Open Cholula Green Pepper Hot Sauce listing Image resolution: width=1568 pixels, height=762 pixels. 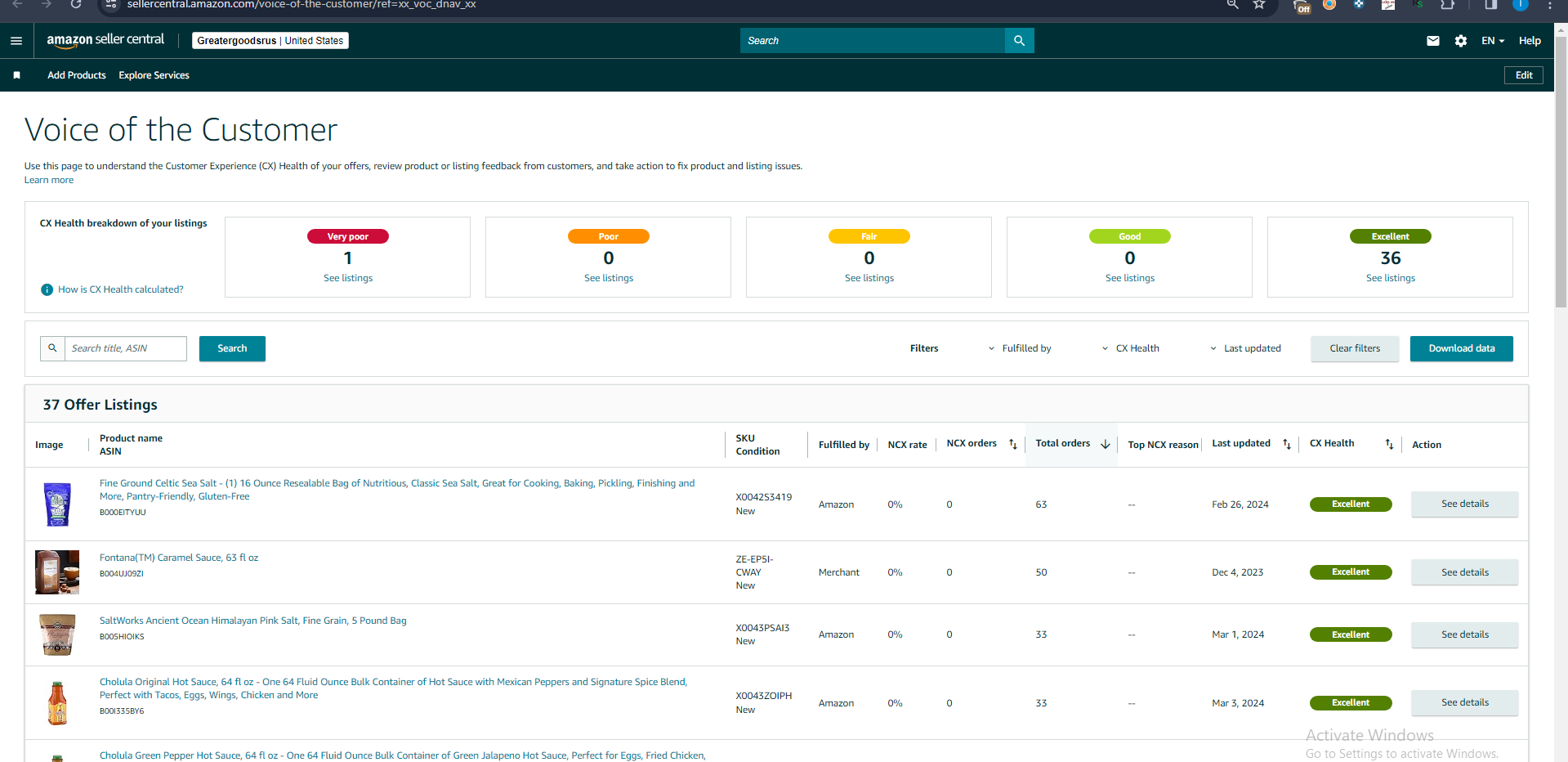pyautogui.click(x=403, y=755)
